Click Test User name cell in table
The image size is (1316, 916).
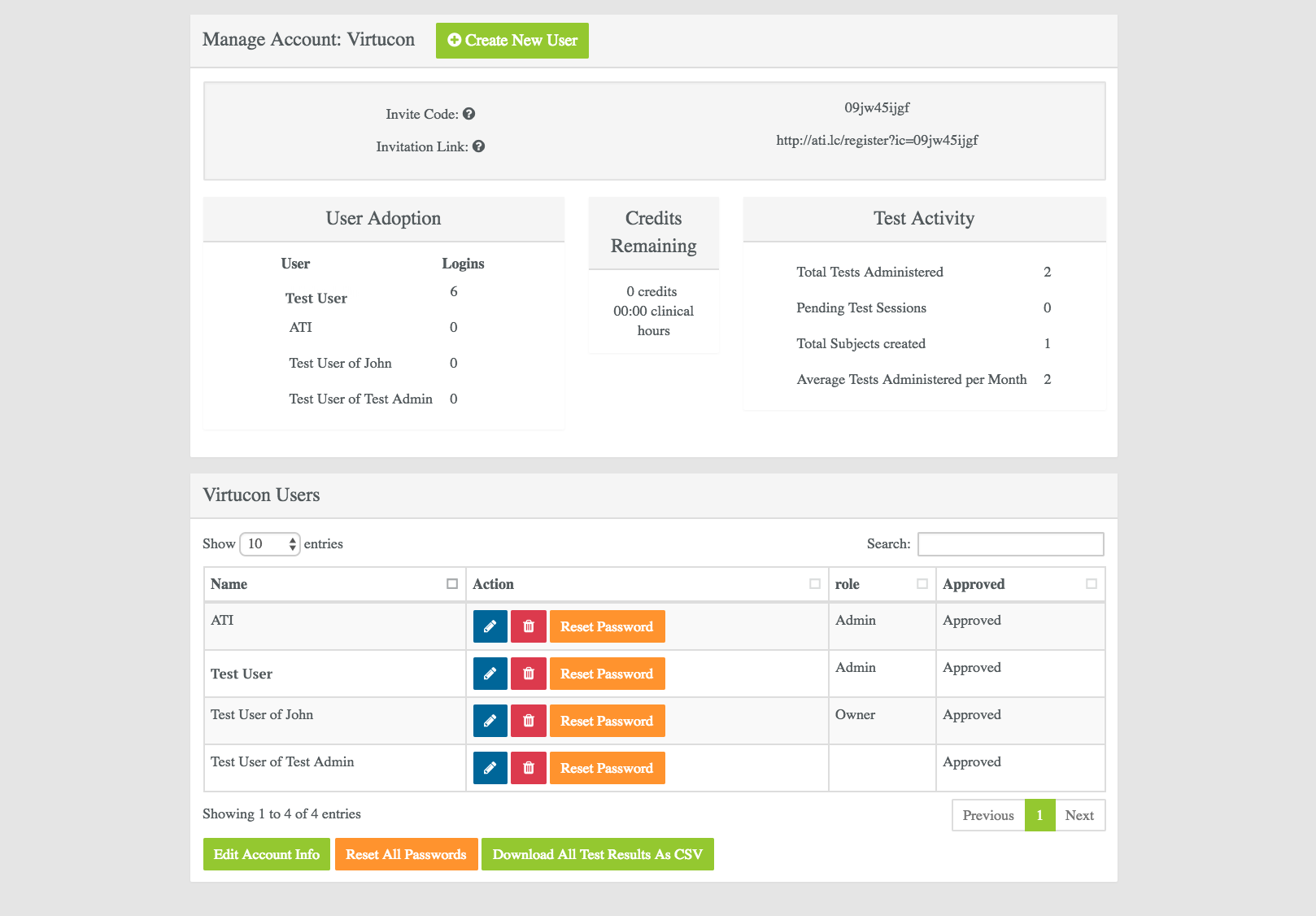(x=334, y=674)
